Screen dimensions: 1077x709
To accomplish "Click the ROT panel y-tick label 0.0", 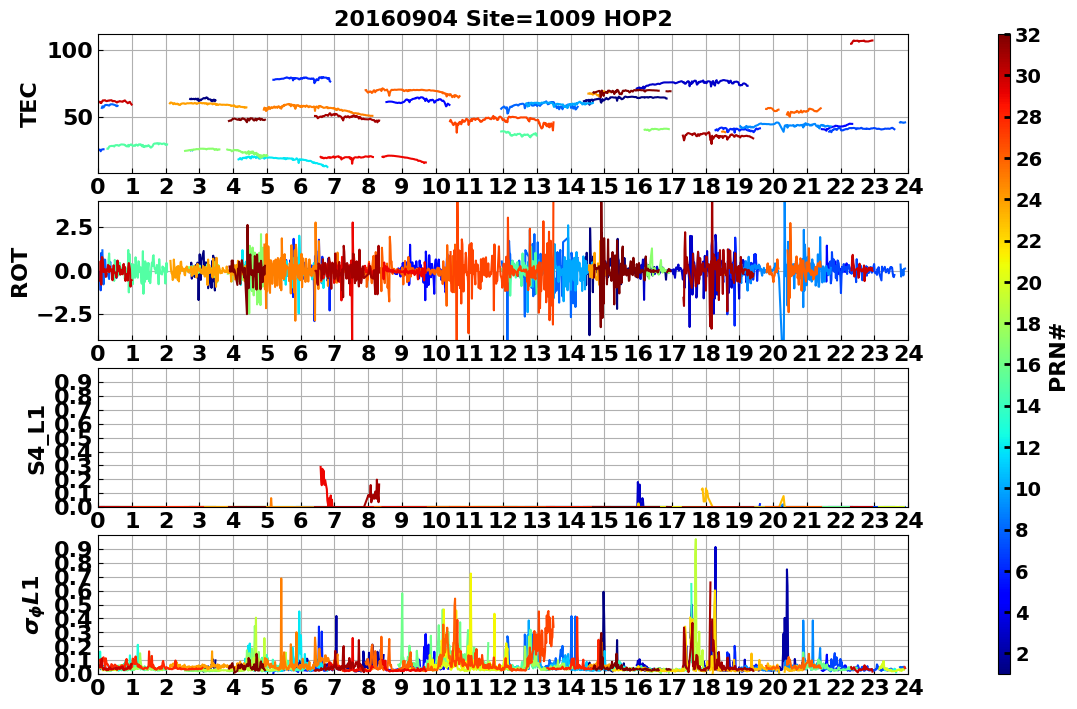I will [x=71, y=271].
